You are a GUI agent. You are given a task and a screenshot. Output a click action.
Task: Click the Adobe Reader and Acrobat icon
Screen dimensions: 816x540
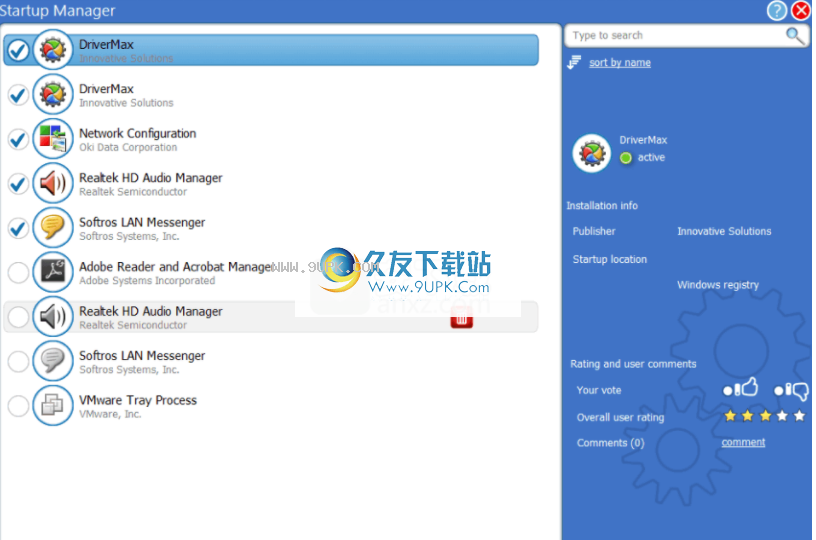[53, 272]
